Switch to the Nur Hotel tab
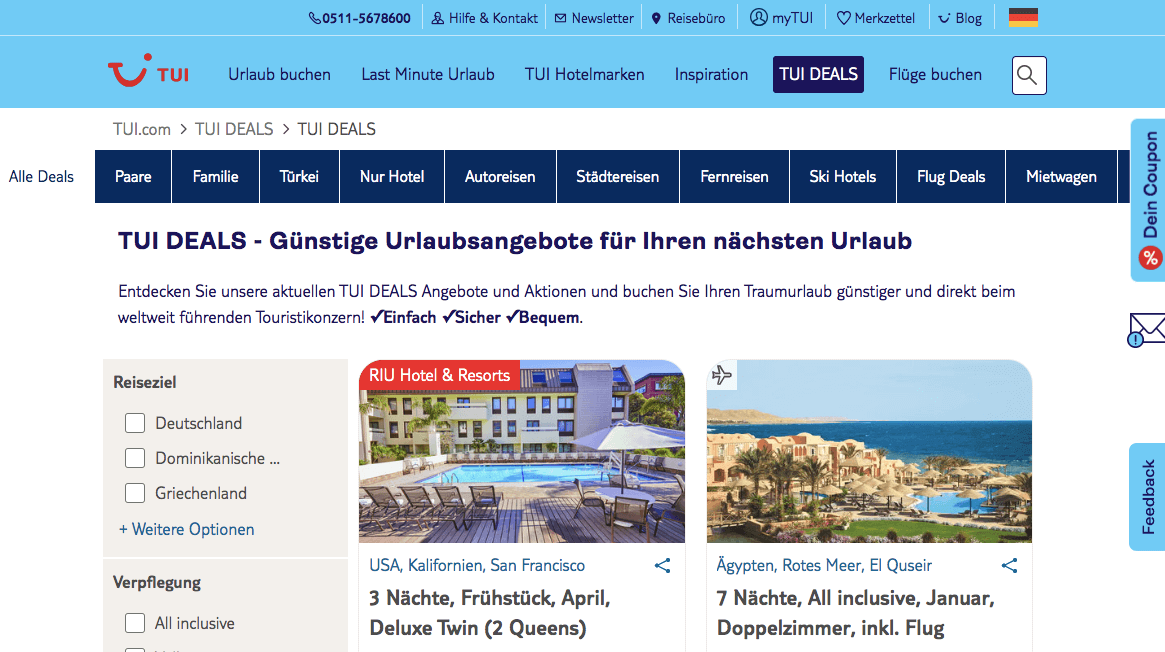Screen dimensions: 1165x652 pos(392,177)
